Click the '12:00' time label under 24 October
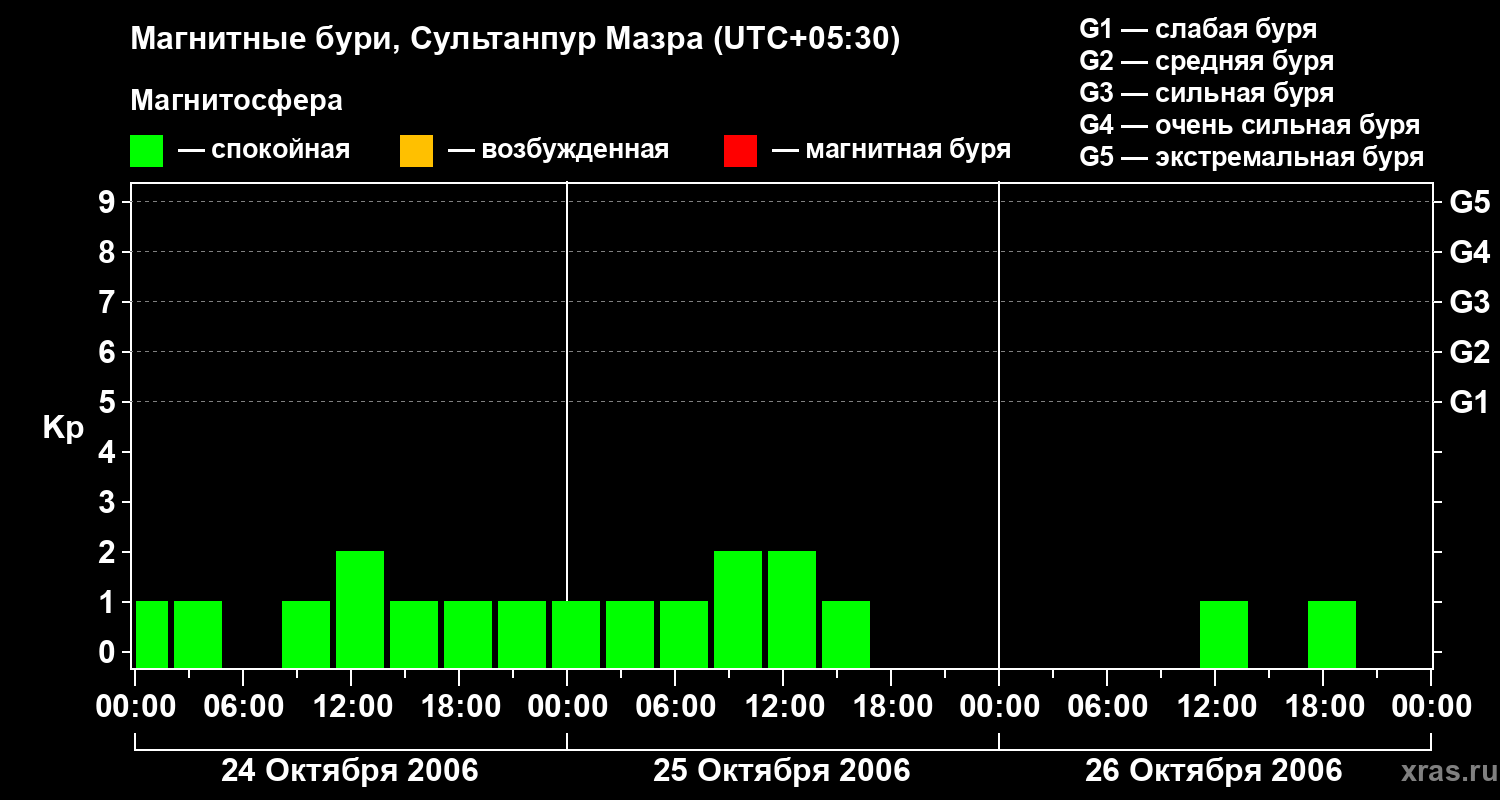Screen dimensions: 1500x800 pos(351,707)
